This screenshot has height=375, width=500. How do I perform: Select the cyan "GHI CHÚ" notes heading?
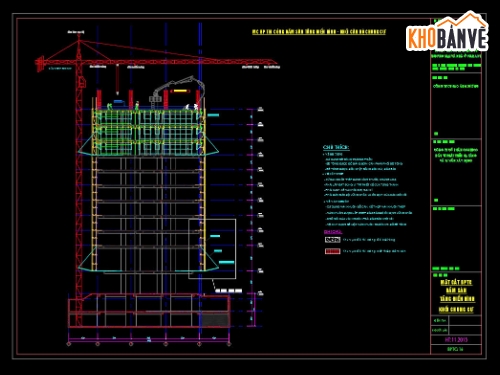336,147
